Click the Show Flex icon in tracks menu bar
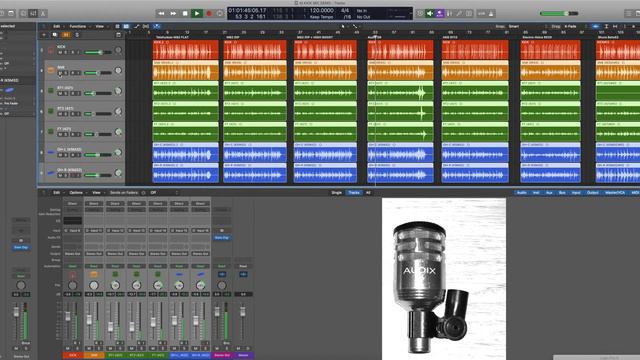Image resolution: width=640 pixels, height=360 pixels. [x=146, y=26]
